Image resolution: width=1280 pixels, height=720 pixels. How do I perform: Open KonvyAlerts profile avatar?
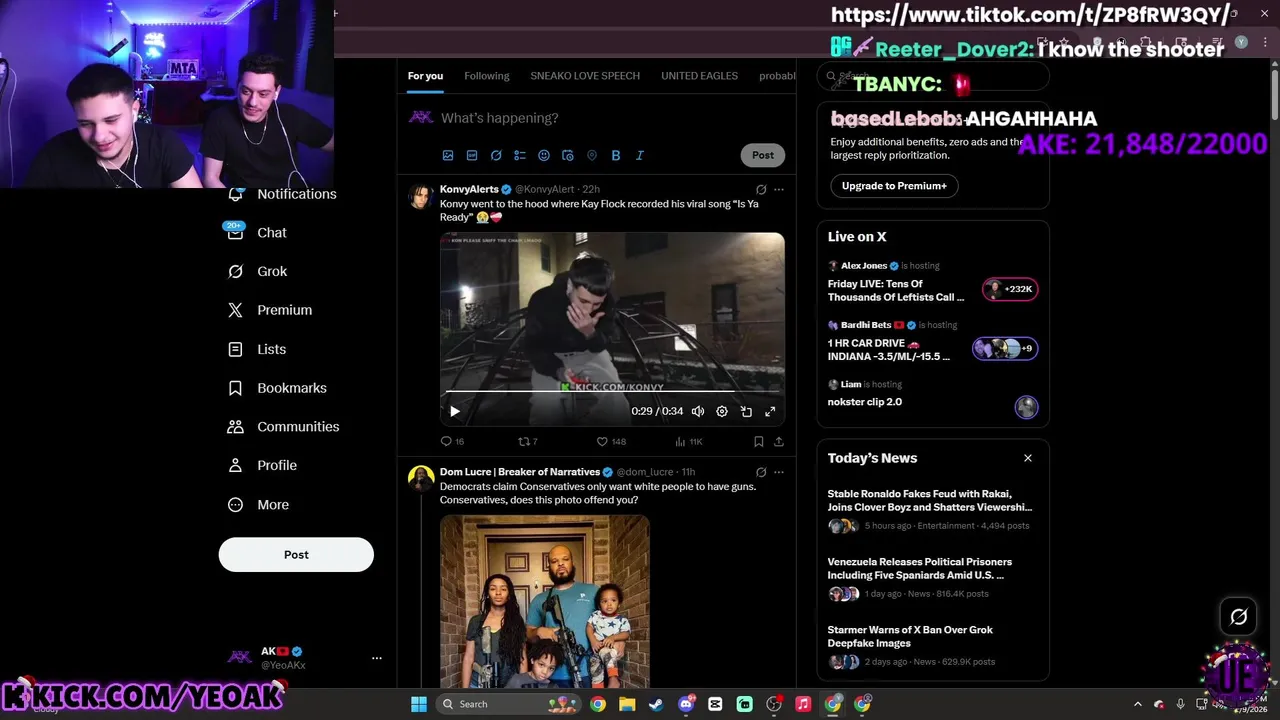pyautogui.click(x=421, y=196)
